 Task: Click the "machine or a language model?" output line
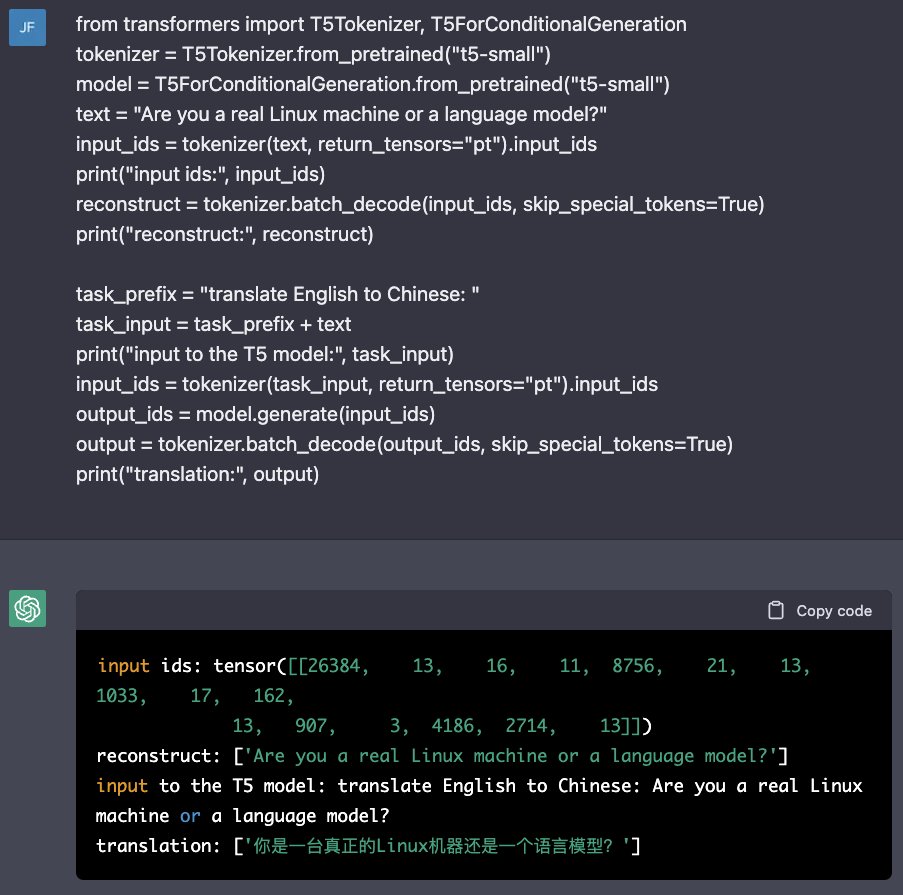pyautogui.click(x=242, y=816)
